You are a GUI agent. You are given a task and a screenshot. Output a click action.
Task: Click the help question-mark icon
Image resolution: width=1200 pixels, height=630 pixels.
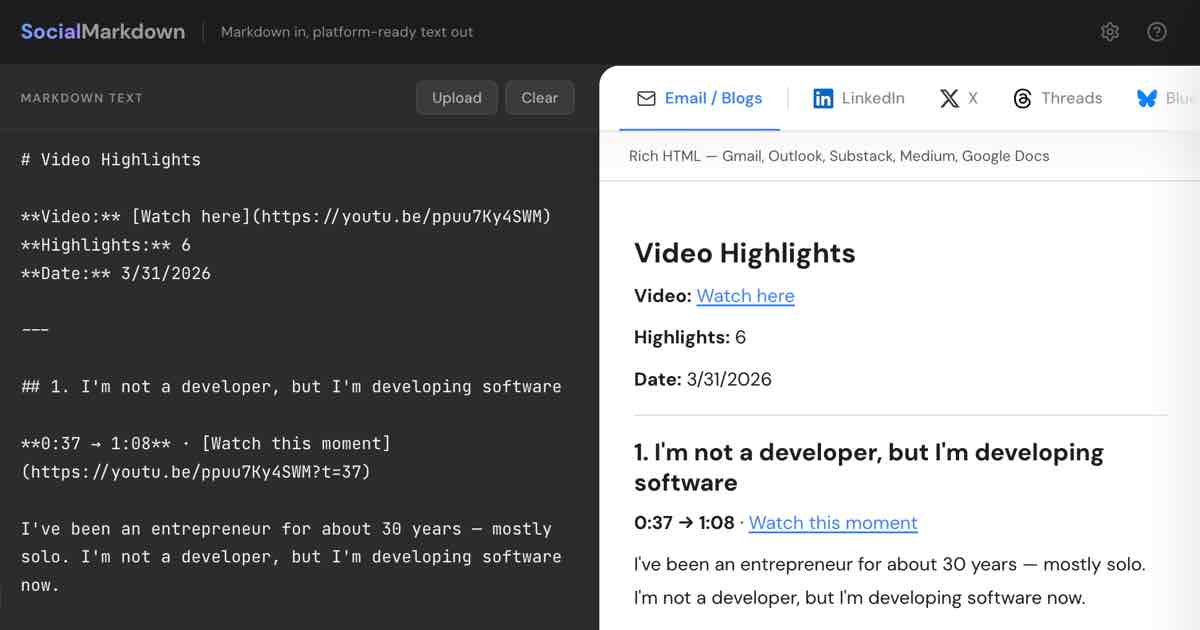pos(1157,31)
